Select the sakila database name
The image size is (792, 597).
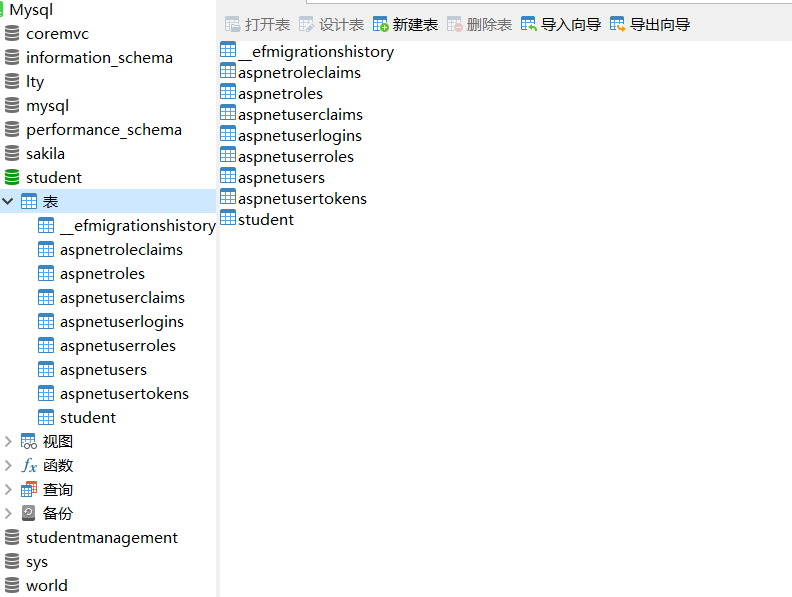[x=45, y=154]
